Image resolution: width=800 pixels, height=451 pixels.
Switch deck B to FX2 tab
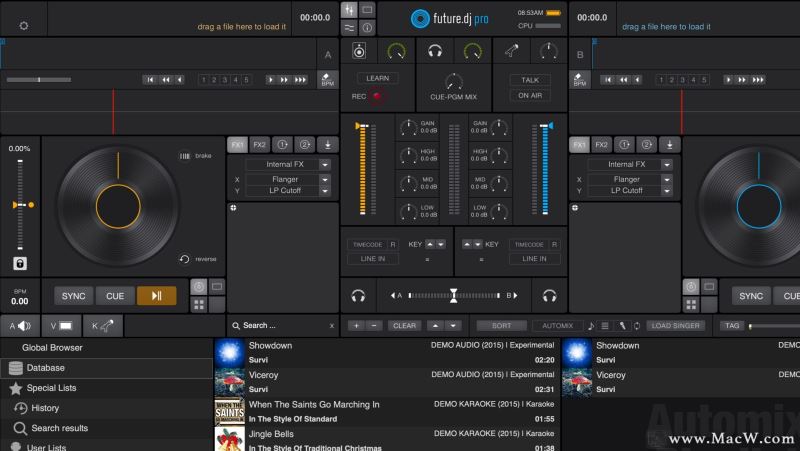pyautogui.click(x=602, y=145)
